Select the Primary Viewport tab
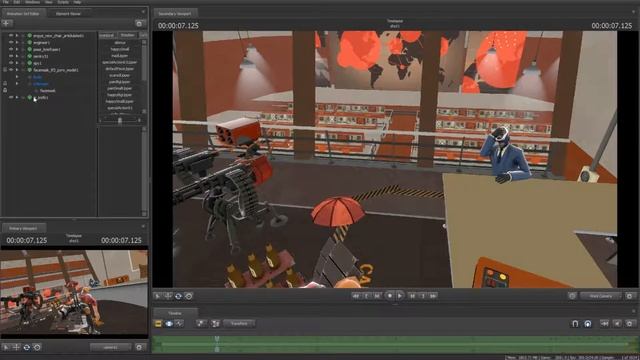 (x=23, y=228)
